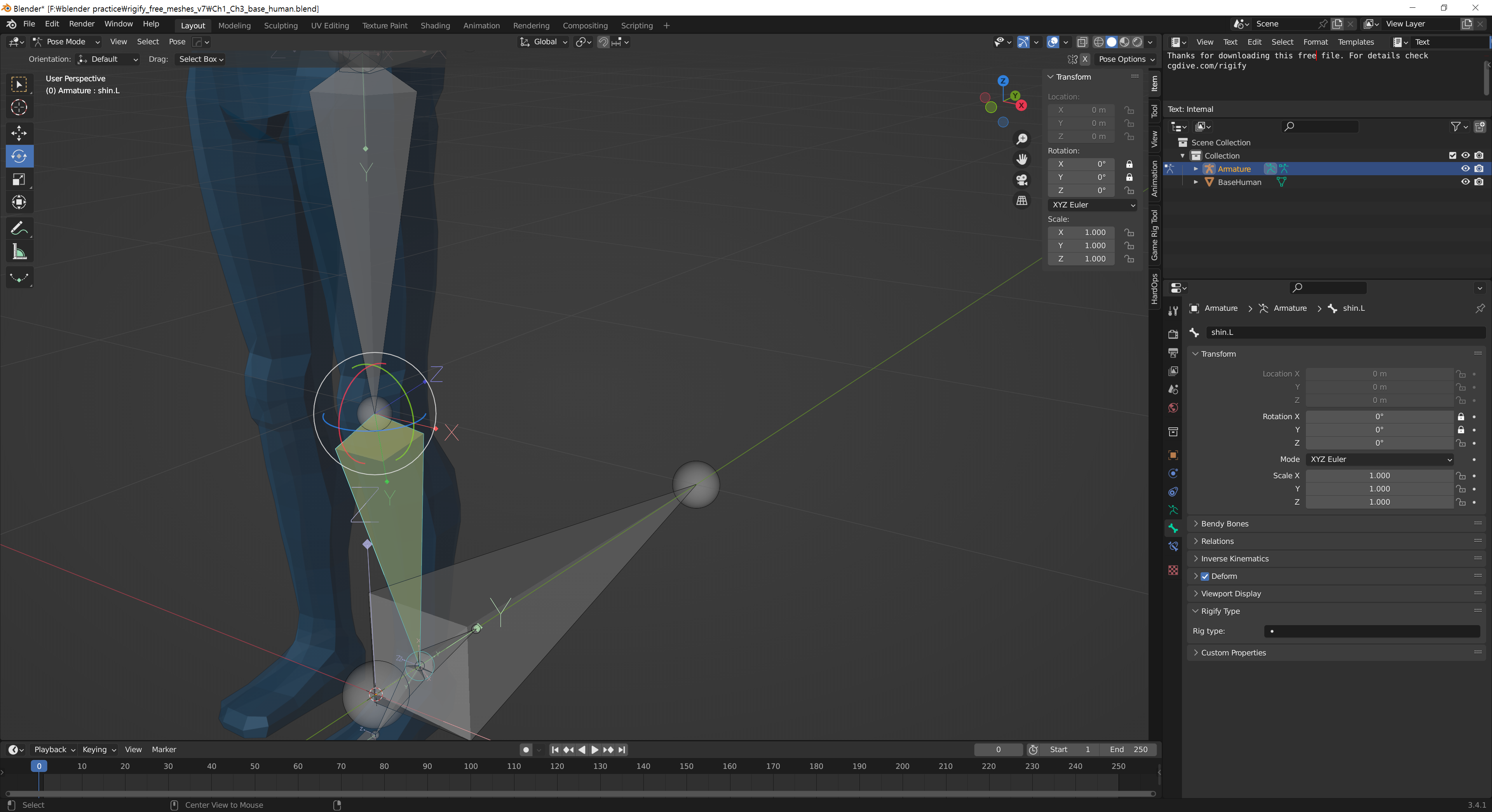The image size is (1492, 812).
Task: Toggle camera view gizmo button
Action: pos(1022,179)
